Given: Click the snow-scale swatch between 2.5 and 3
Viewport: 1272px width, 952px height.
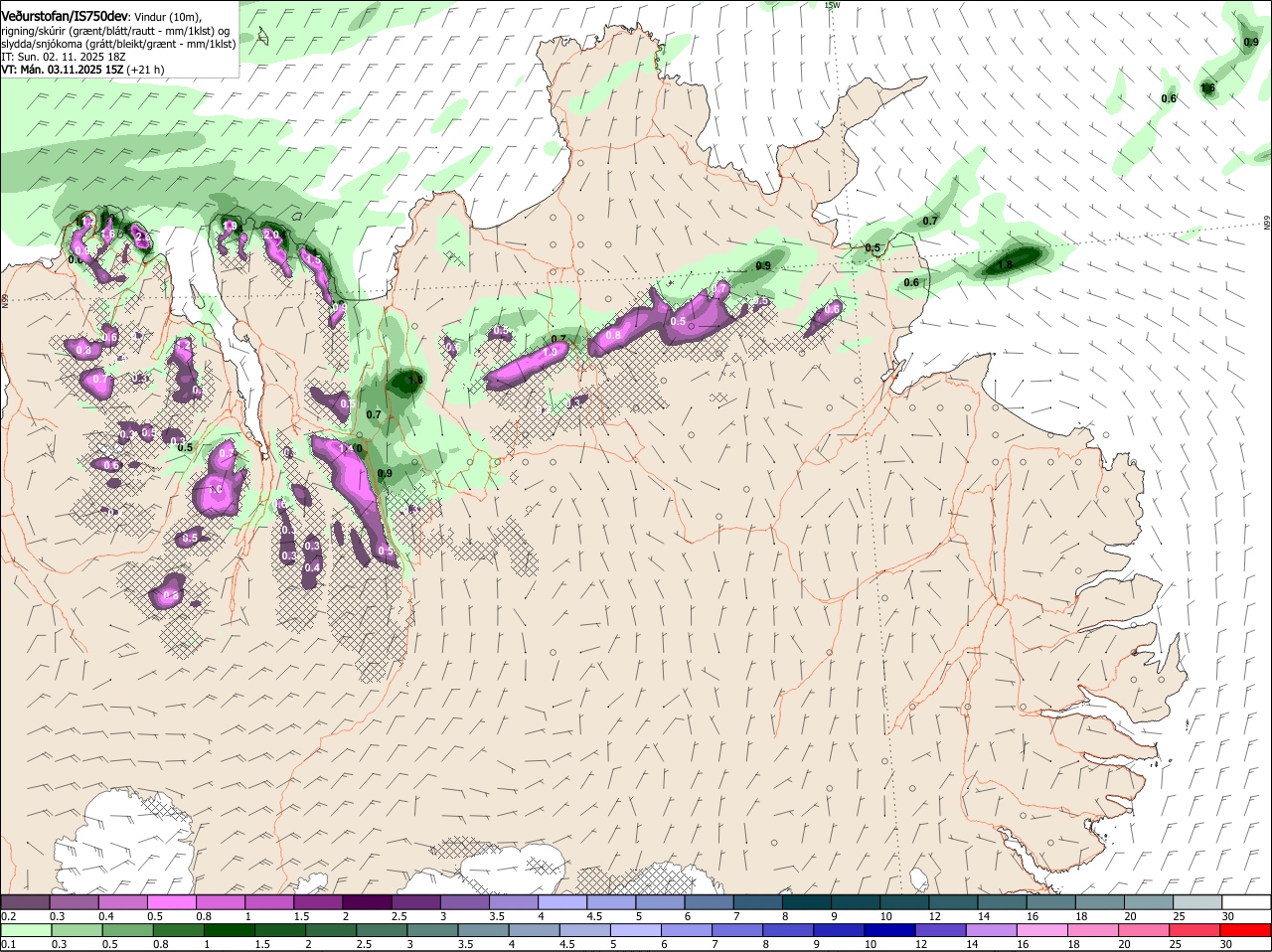Looking at the screenshot, I should pyautogui.click(x=415, y=902).
